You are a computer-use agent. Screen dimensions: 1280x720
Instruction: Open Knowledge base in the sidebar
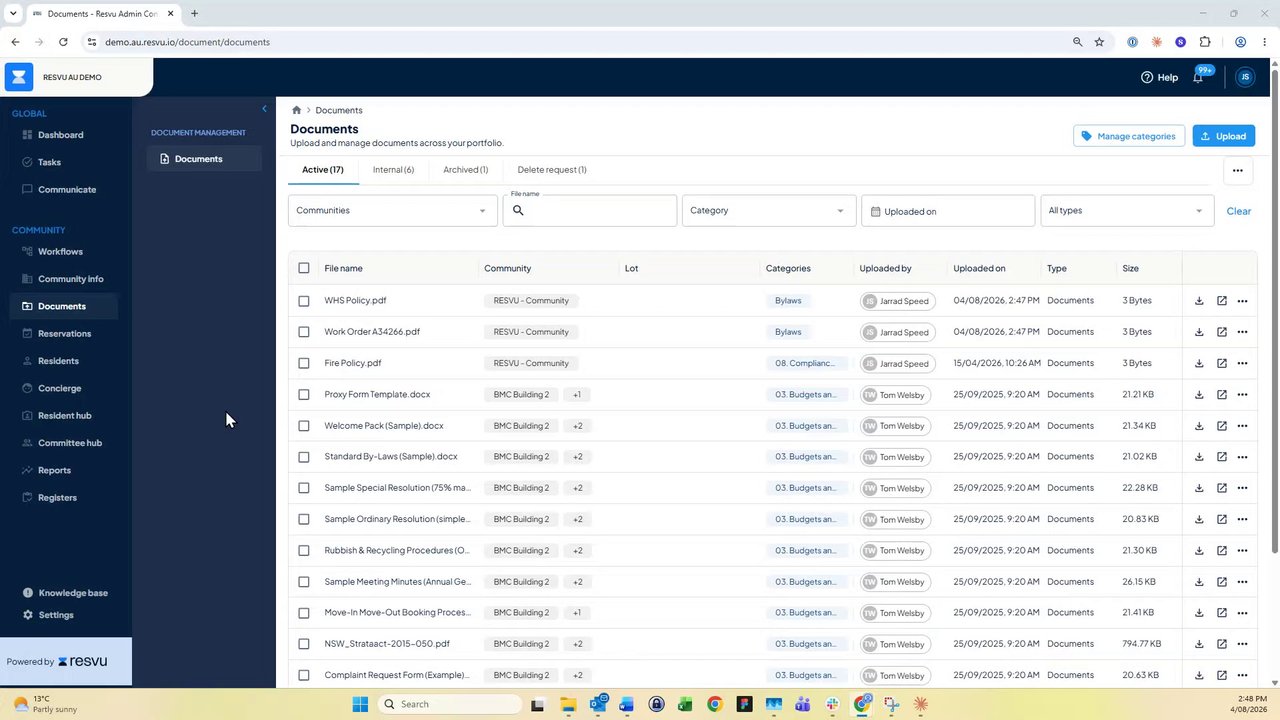click(72, 593)
